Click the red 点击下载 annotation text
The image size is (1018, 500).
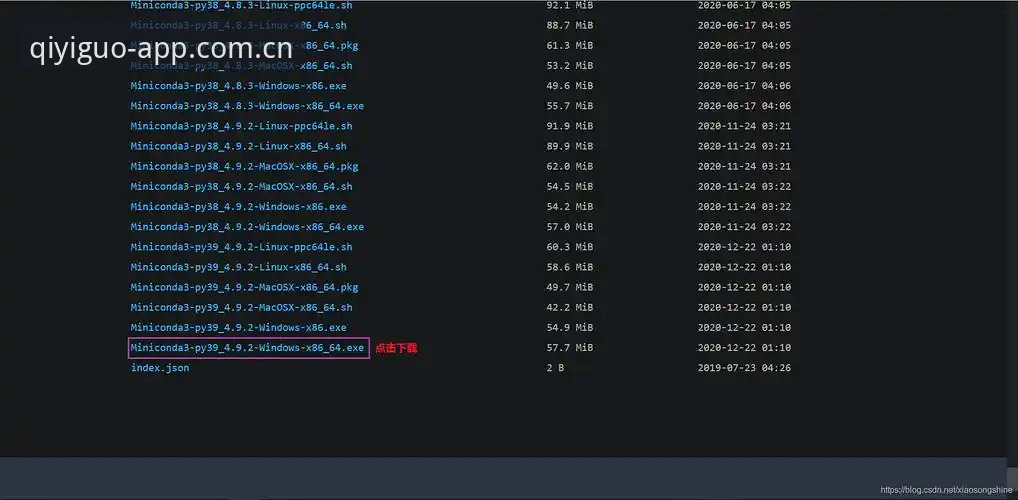(396, 349)
